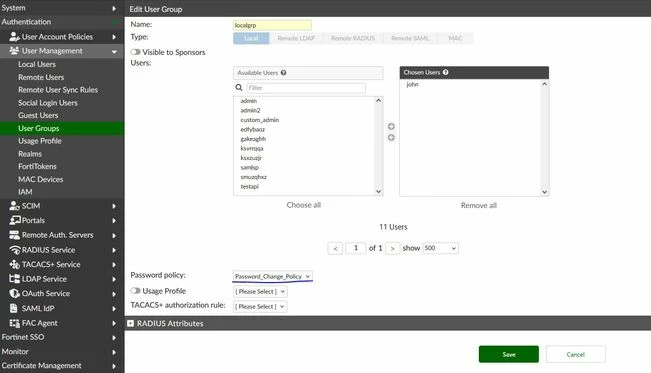Open Social Login Users

click(x=48, y=103)
